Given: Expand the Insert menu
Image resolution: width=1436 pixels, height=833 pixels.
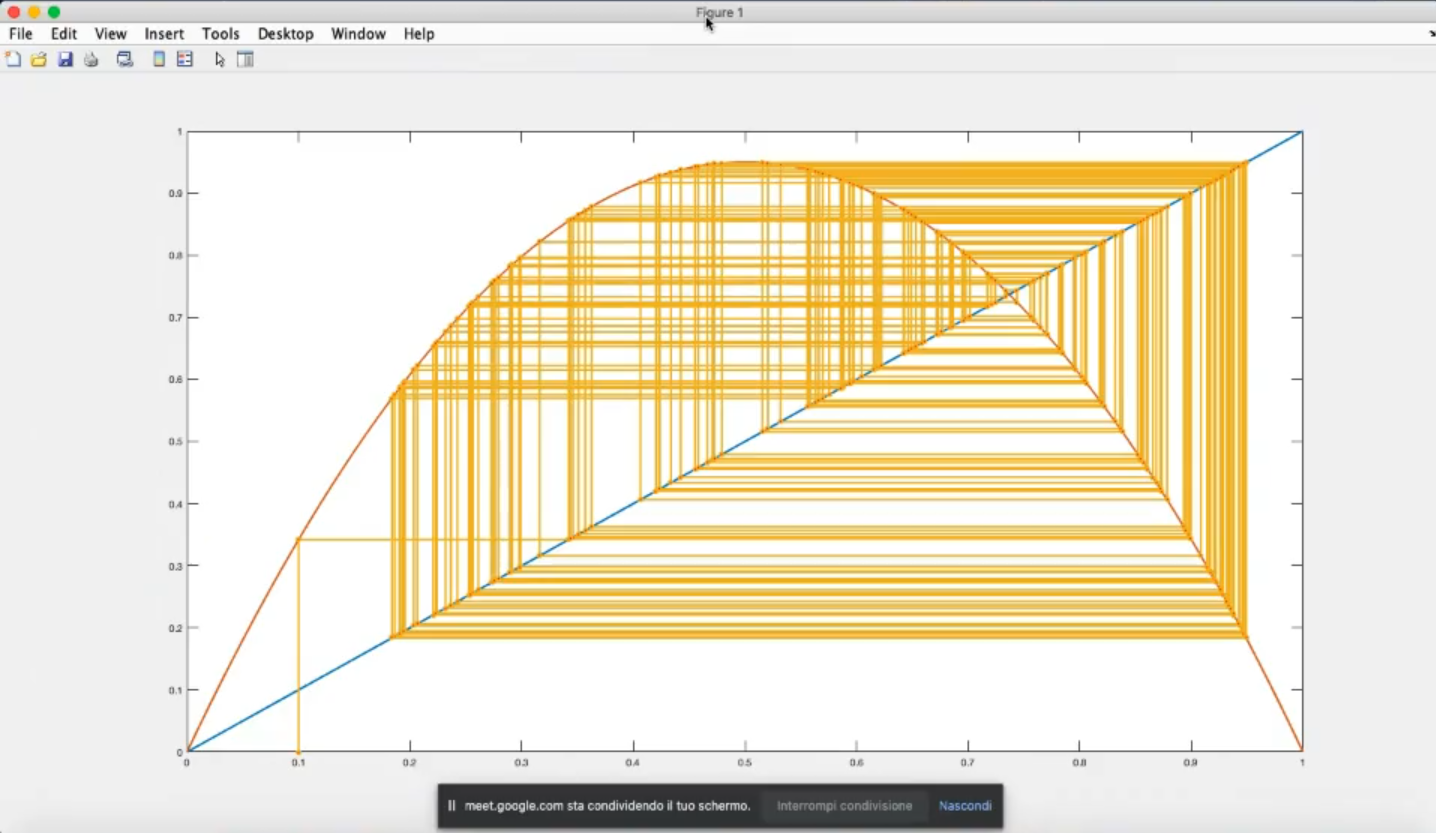Looking at the screenshot, I should (x=164, y=34).
